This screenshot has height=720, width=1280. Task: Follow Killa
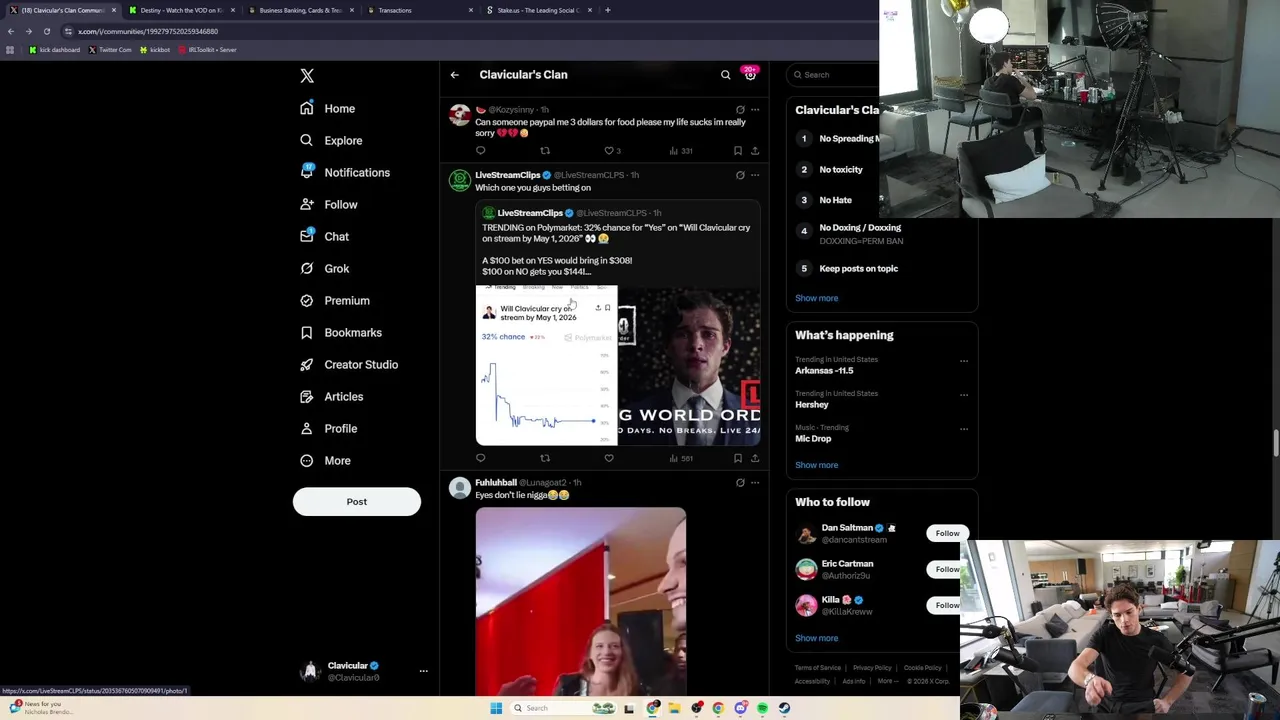point(947,605)
